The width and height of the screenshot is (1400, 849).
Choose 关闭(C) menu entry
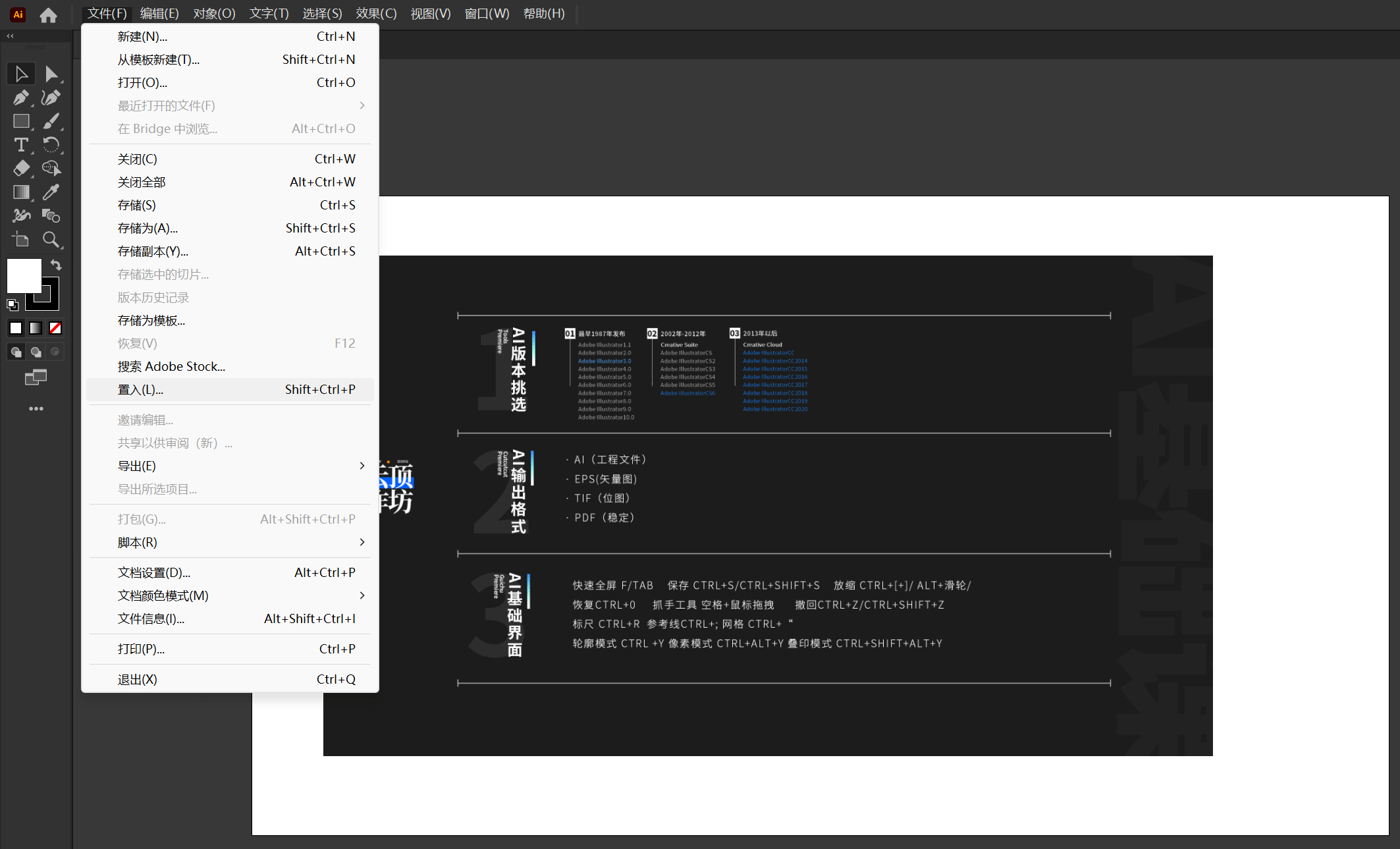[x=230, y=159]
